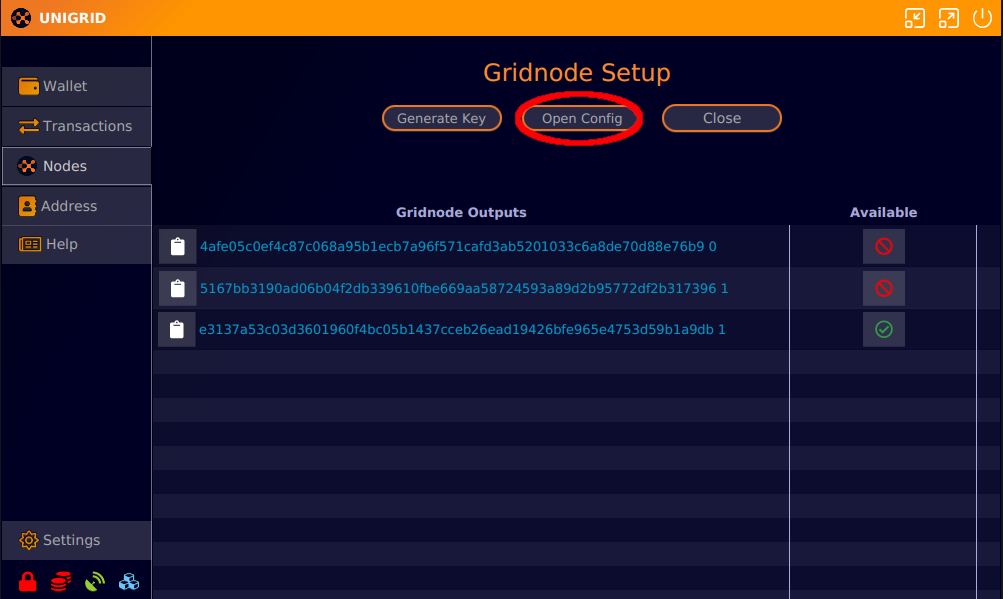Copy the output starting with 5167bb31 via clipboard icon
Viewport: 1003px width, 599px height.
178,288
